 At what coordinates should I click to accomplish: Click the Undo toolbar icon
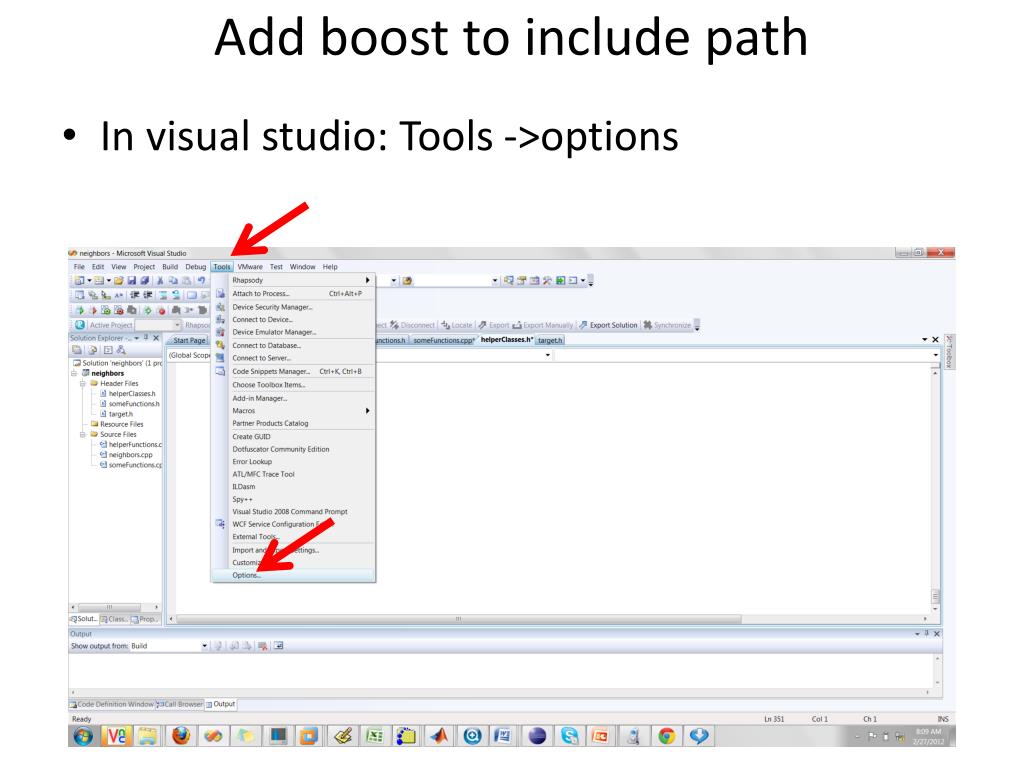pos(201,281)
